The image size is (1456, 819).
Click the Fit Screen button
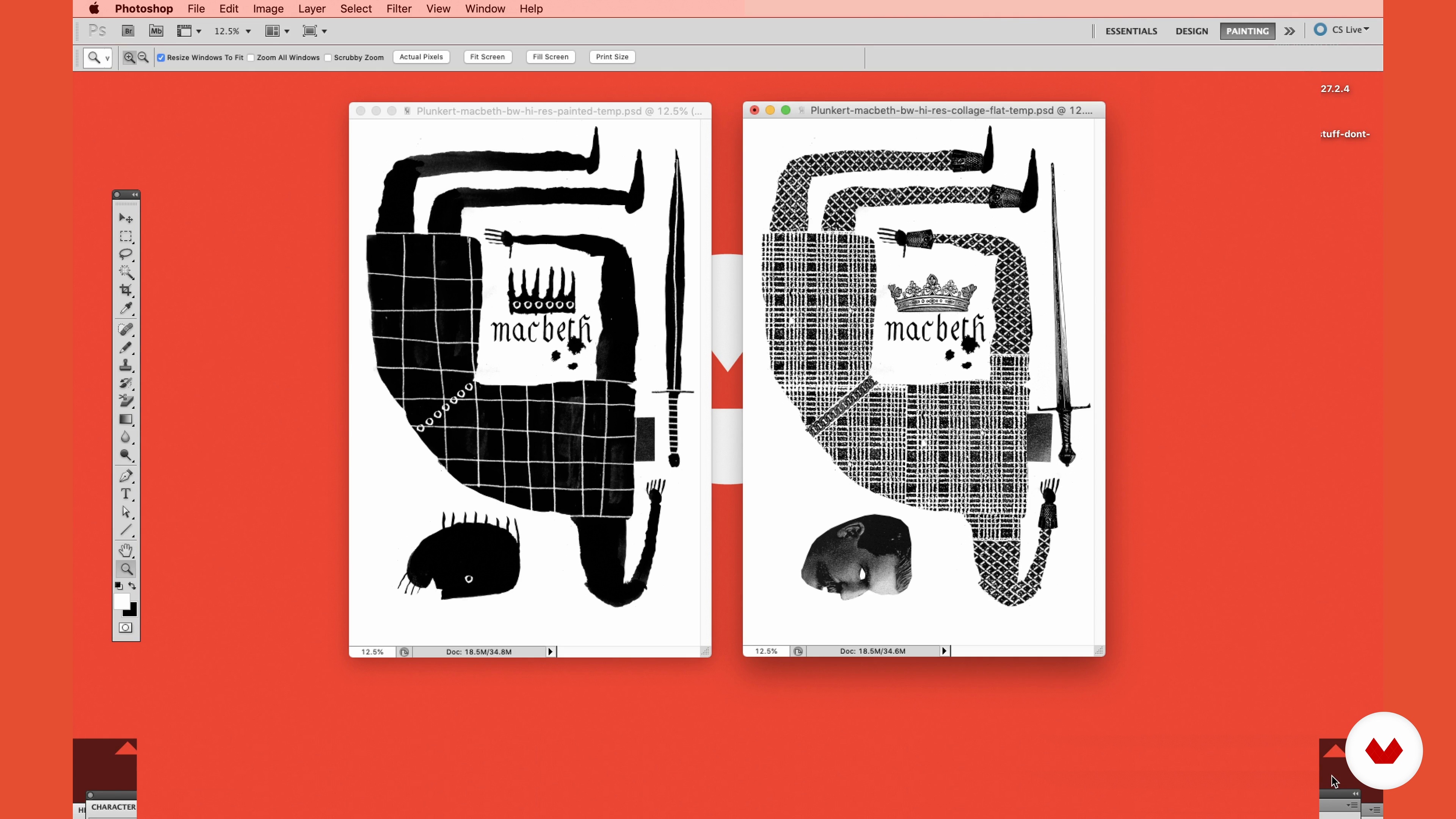coord(487,57)
